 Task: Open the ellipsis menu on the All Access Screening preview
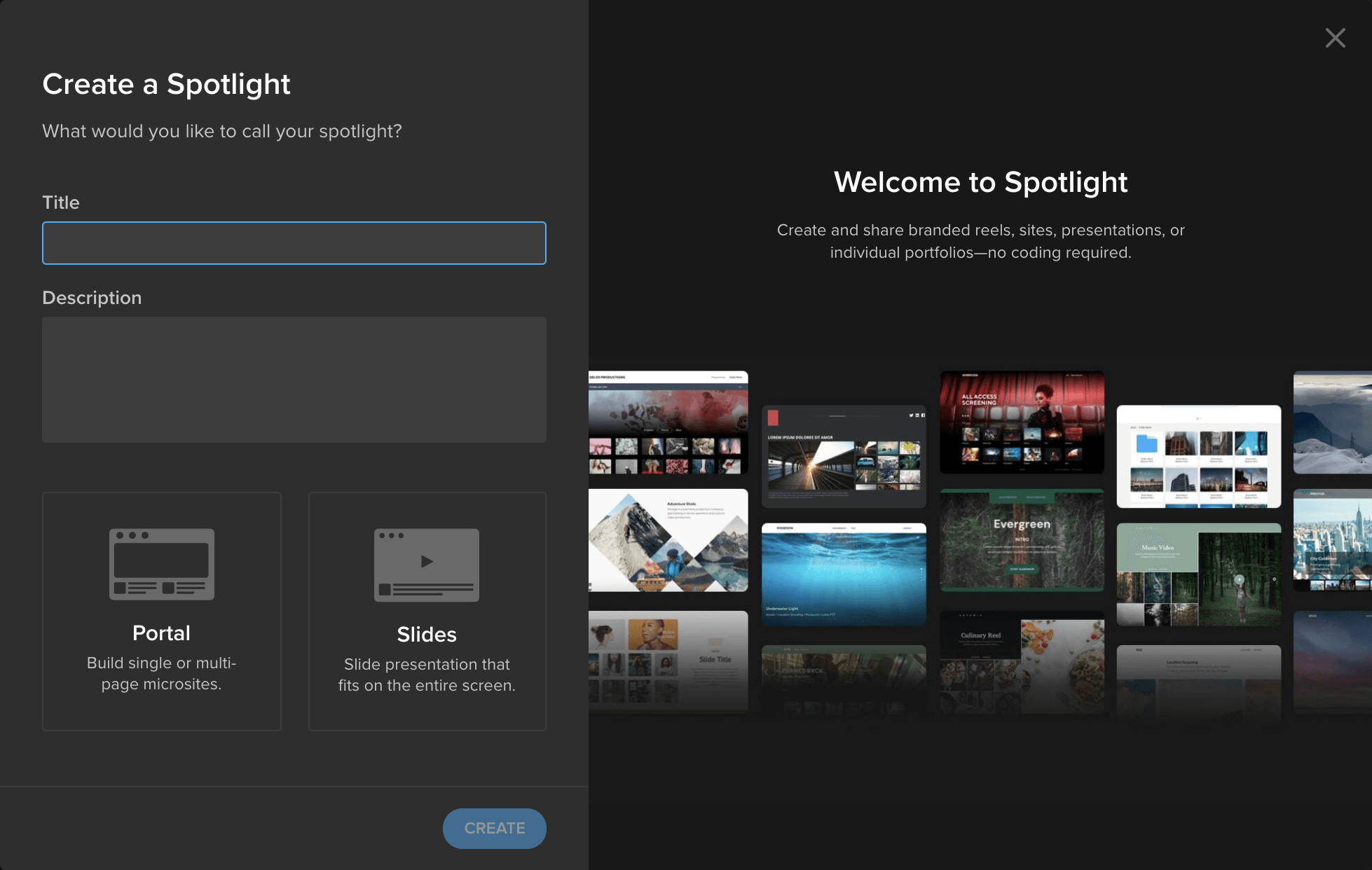966,415
